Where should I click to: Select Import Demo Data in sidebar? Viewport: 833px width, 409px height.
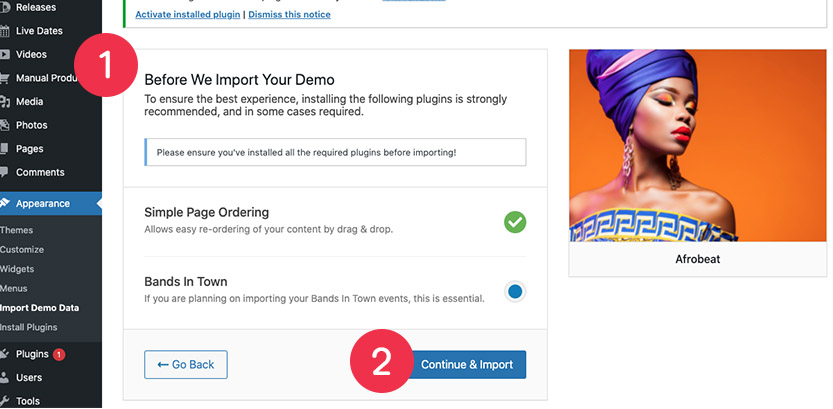click(x=39, y=308)
